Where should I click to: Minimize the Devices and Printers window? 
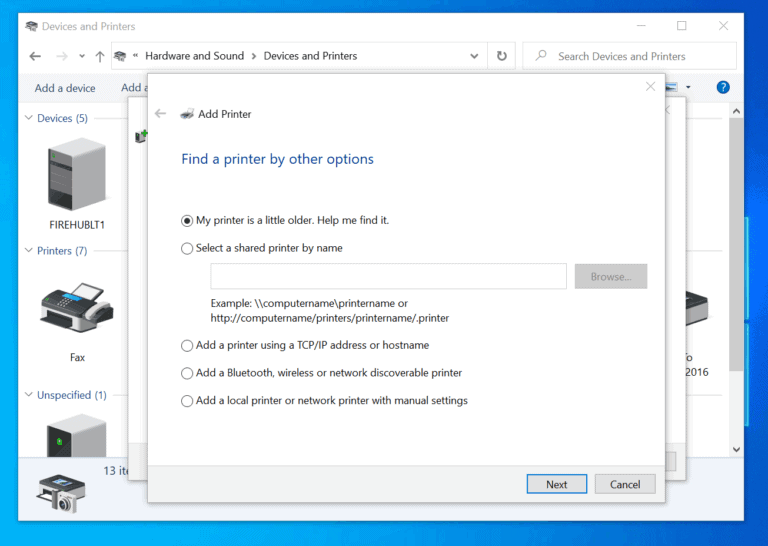641,25
